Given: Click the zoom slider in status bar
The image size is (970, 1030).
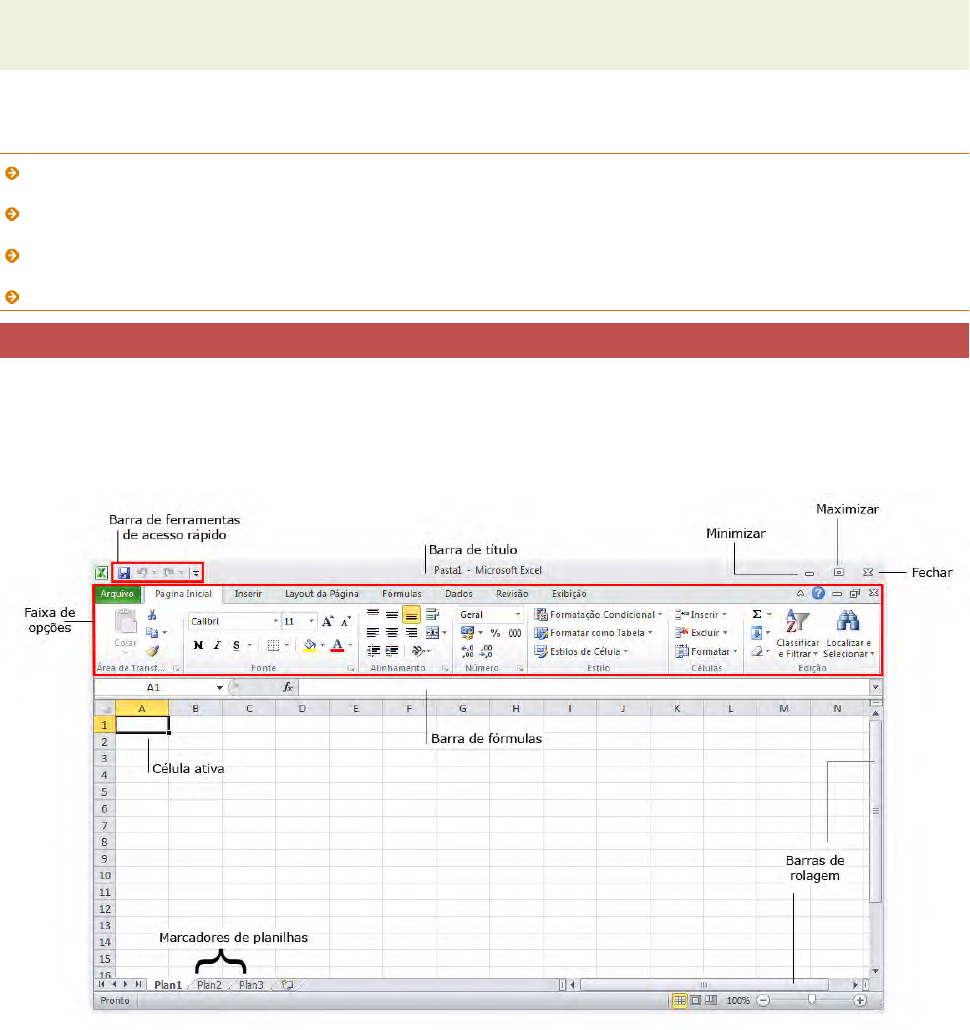Looking at the screenshot, I should click(812, 999).
